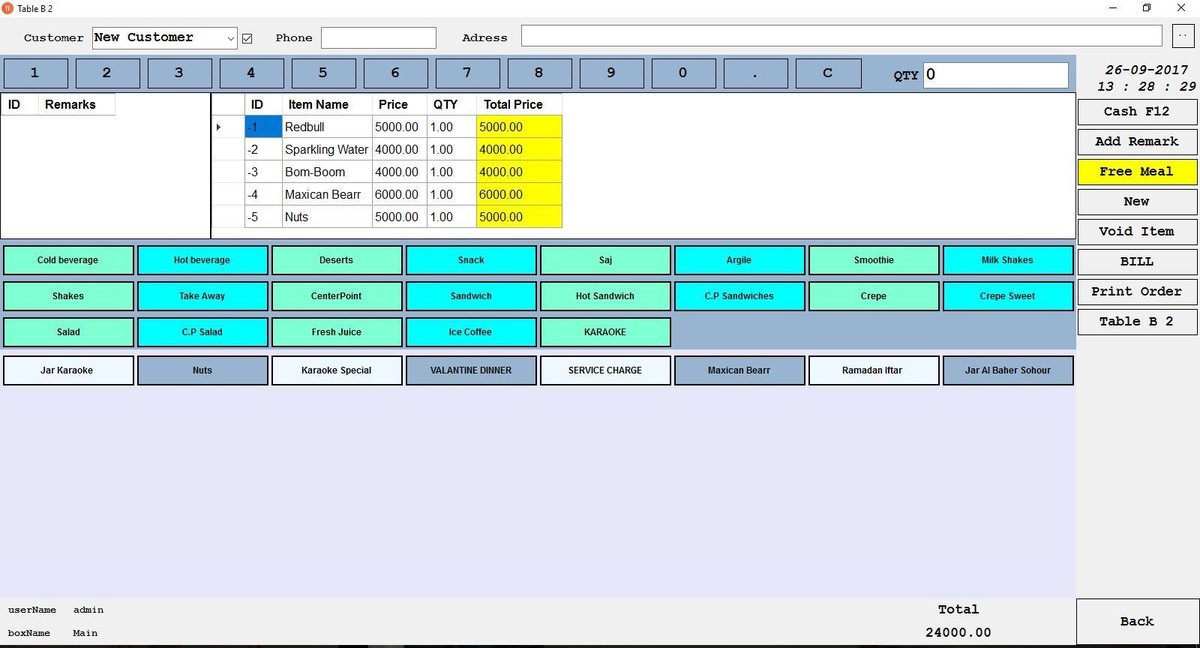This screenshot has width=1200, height=648.
Task: Open the Shakes category
Action: point(68,296)
